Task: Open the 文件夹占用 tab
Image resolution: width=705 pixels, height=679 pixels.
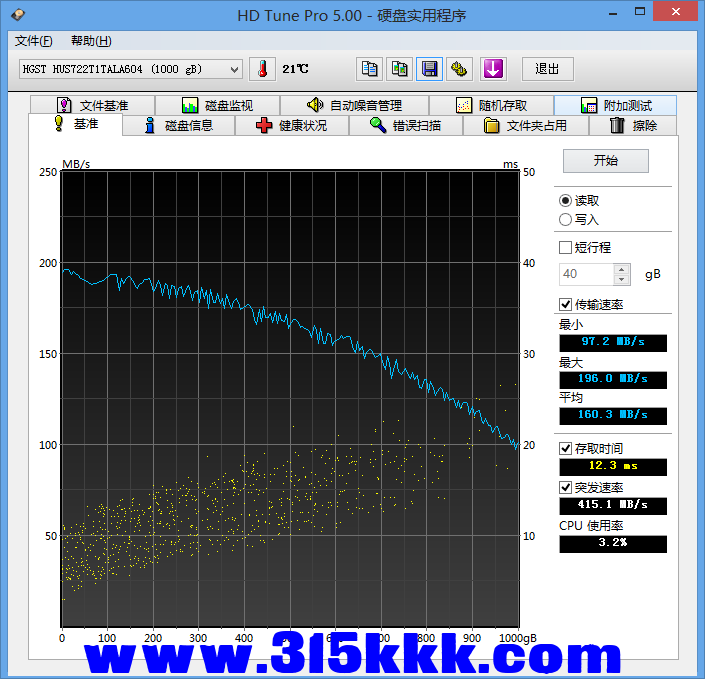Action: coord(526,125)
